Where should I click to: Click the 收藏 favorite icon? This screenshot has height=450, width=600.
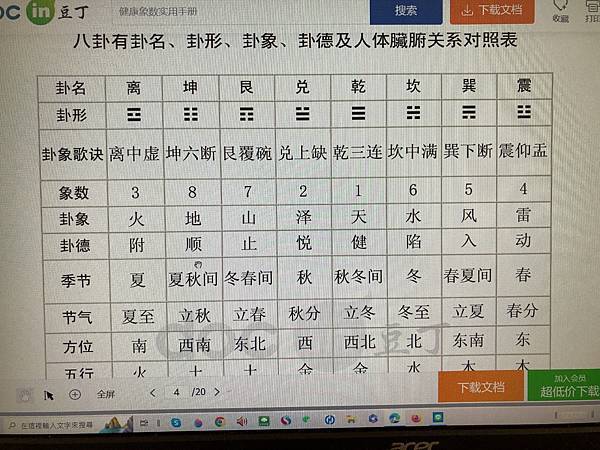(560, 11)
